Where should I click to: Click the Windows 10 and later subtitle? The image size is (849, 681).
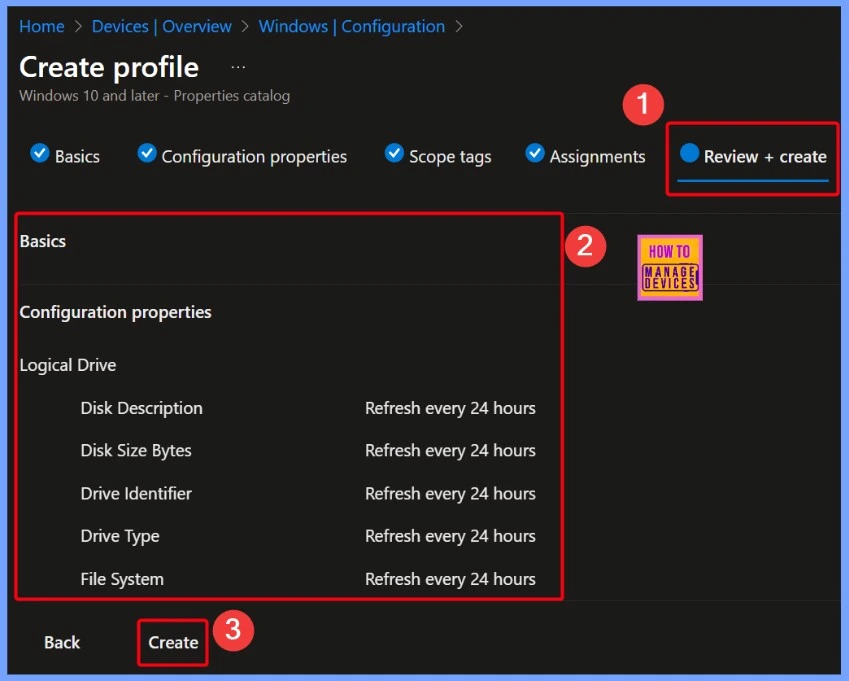click(x=154, y=96)
